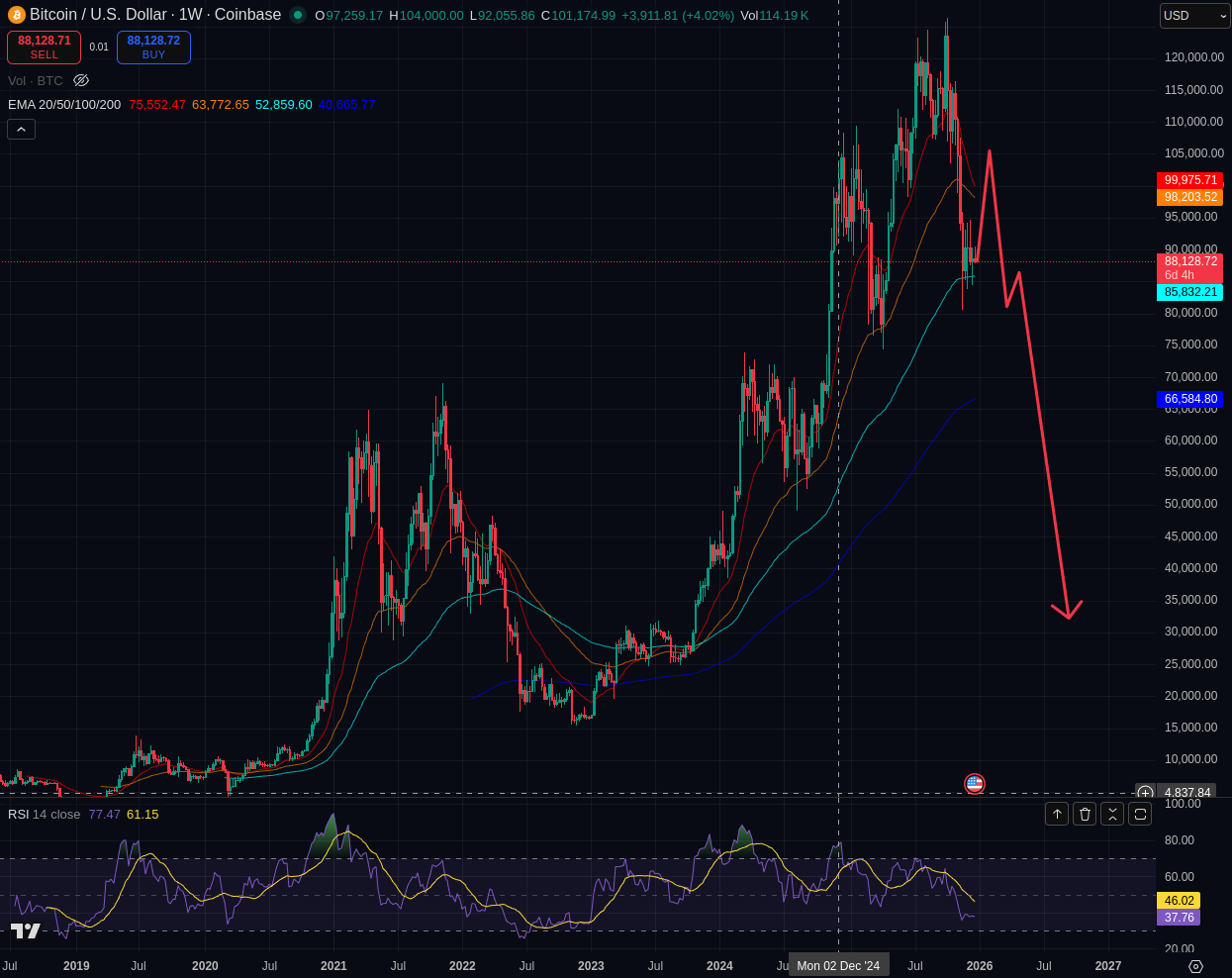This screenshot has height=978, width=1232.
Task: Collapse the indicator legend chevron
Action: point(22,129)
